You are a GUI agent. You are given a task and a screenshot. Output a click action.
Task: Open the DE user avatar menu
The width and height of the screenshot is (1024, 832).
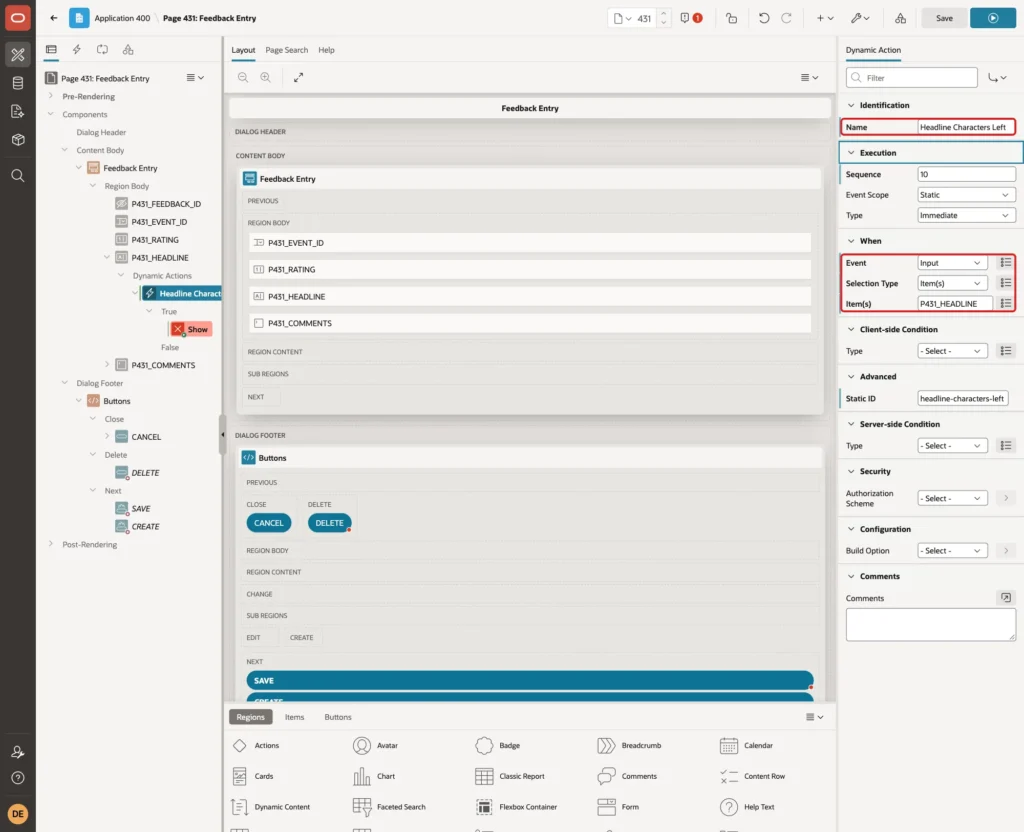click(18, 814)
